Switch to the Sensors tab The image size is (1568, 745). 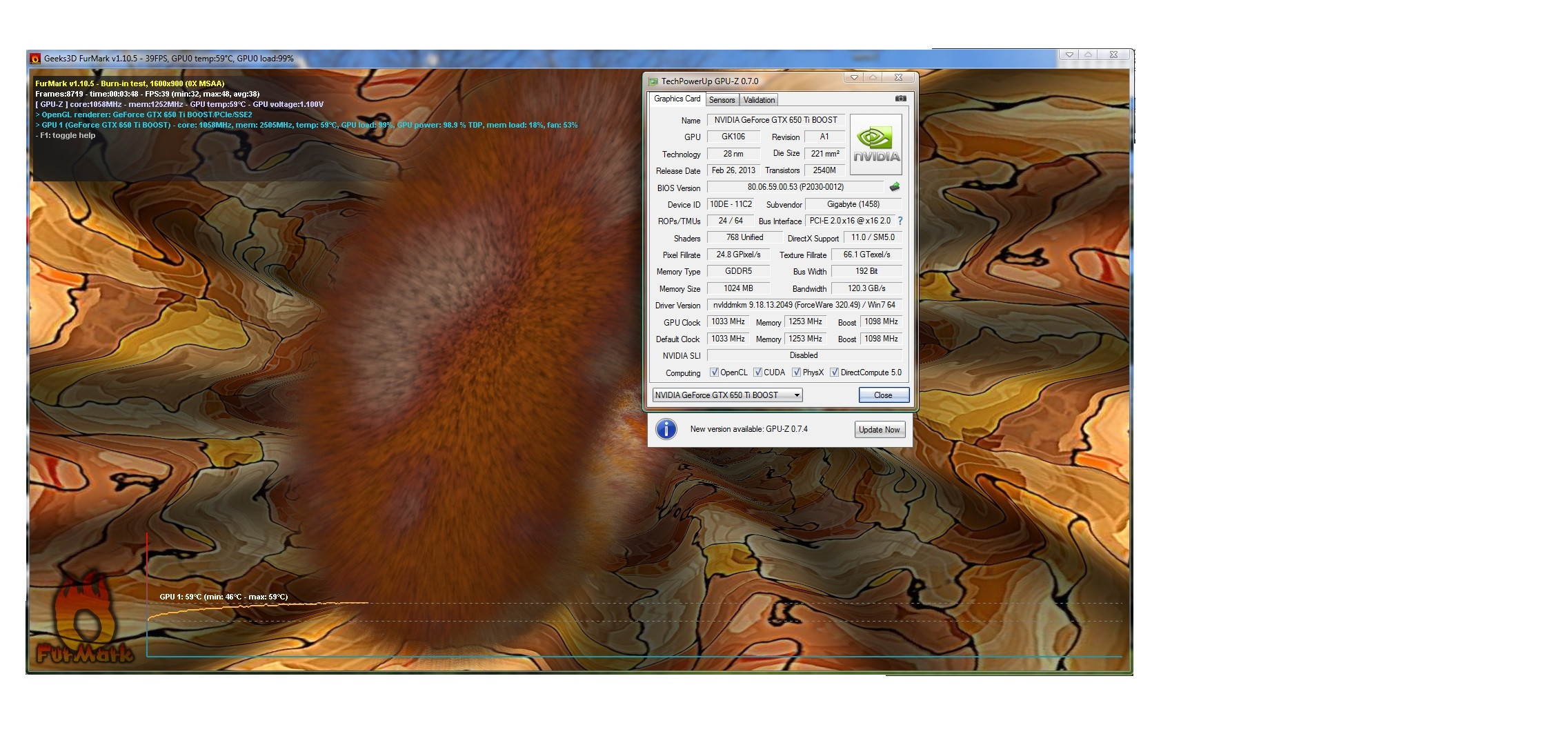(x=722, y=100)
